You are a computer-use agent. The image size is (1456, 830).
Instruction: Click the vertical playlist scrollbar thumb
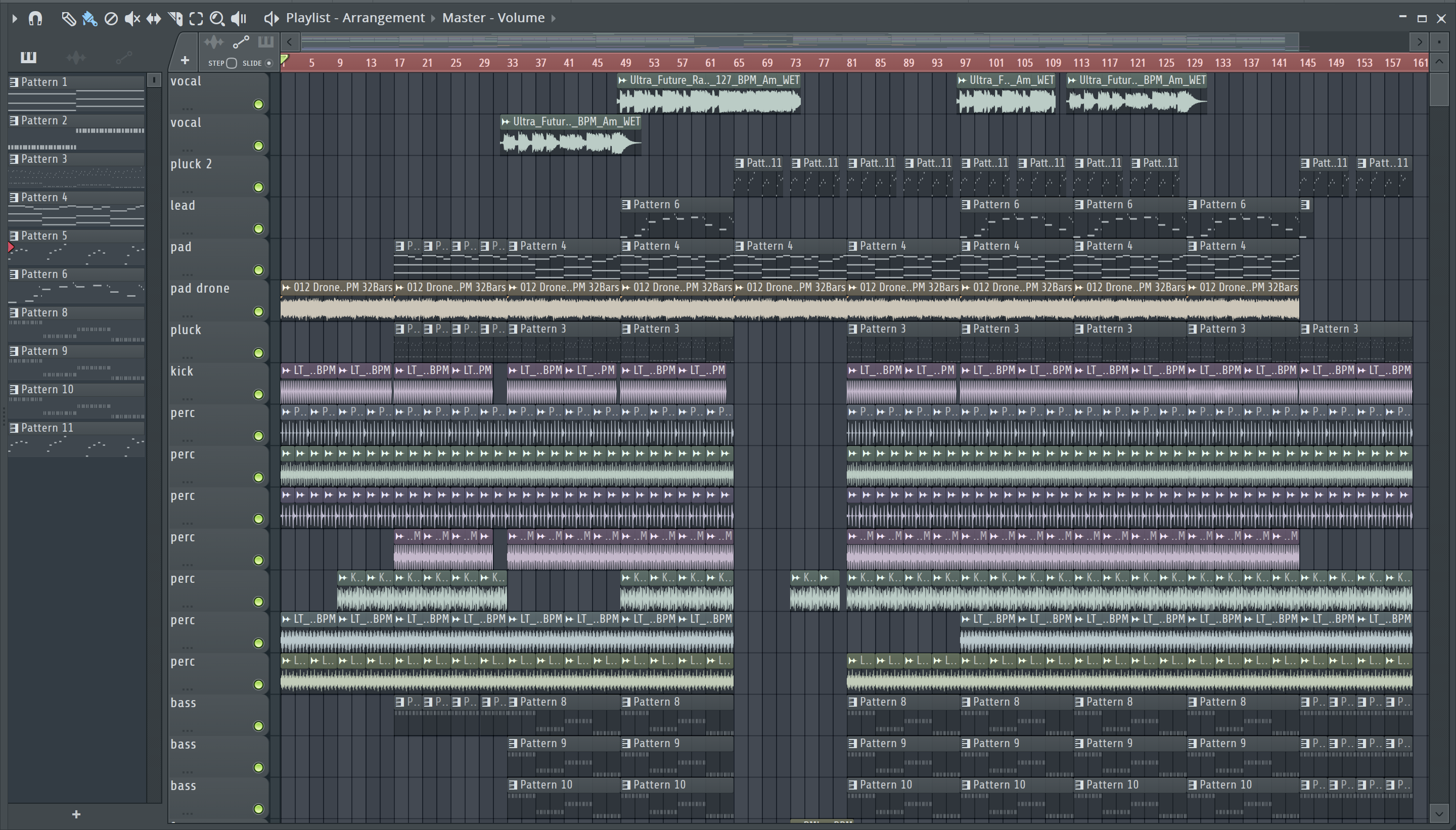point(1439,89)
